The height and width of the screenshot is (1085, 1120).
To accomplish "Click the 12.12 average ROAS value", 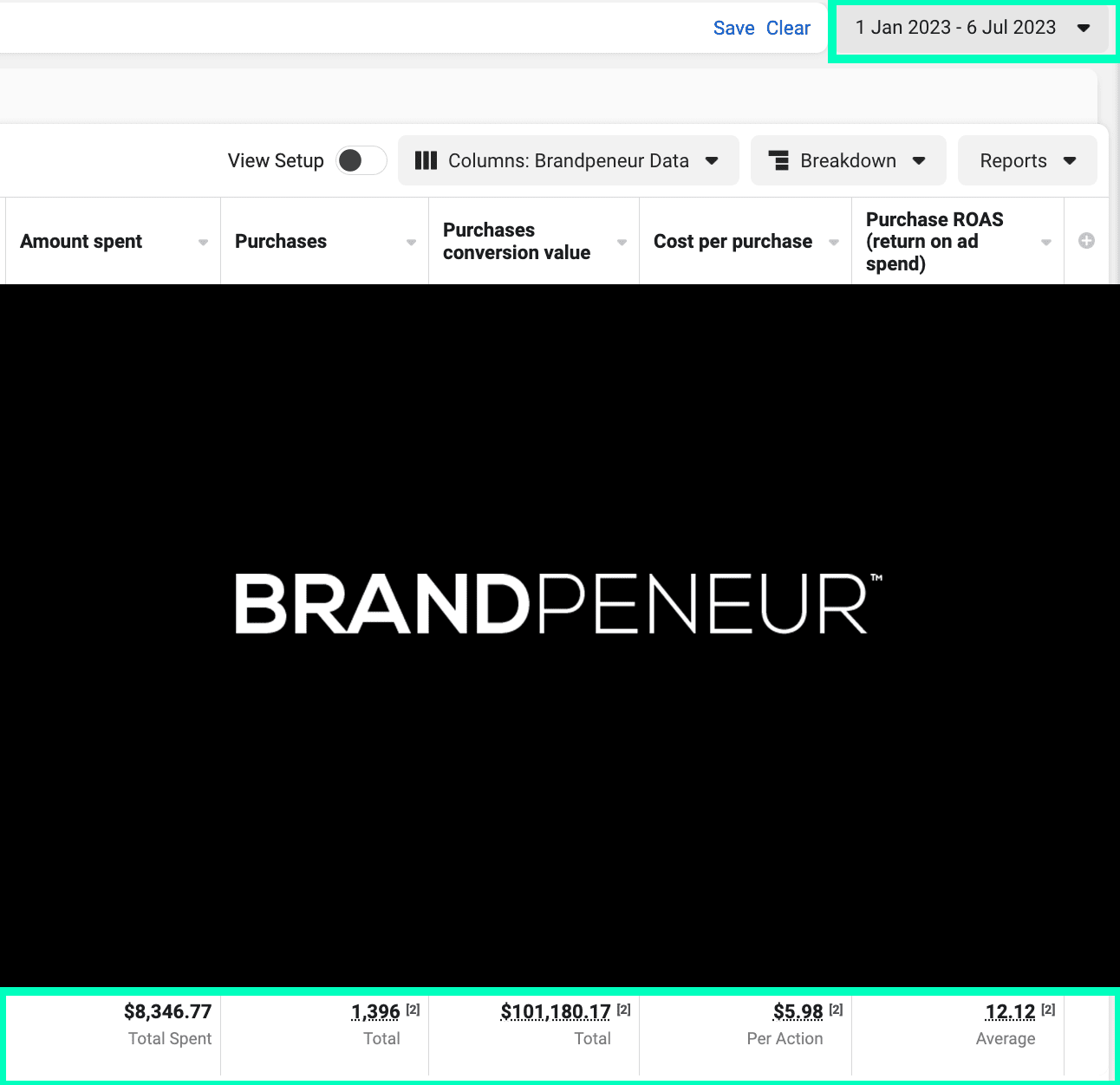I will [1010, 1011].
